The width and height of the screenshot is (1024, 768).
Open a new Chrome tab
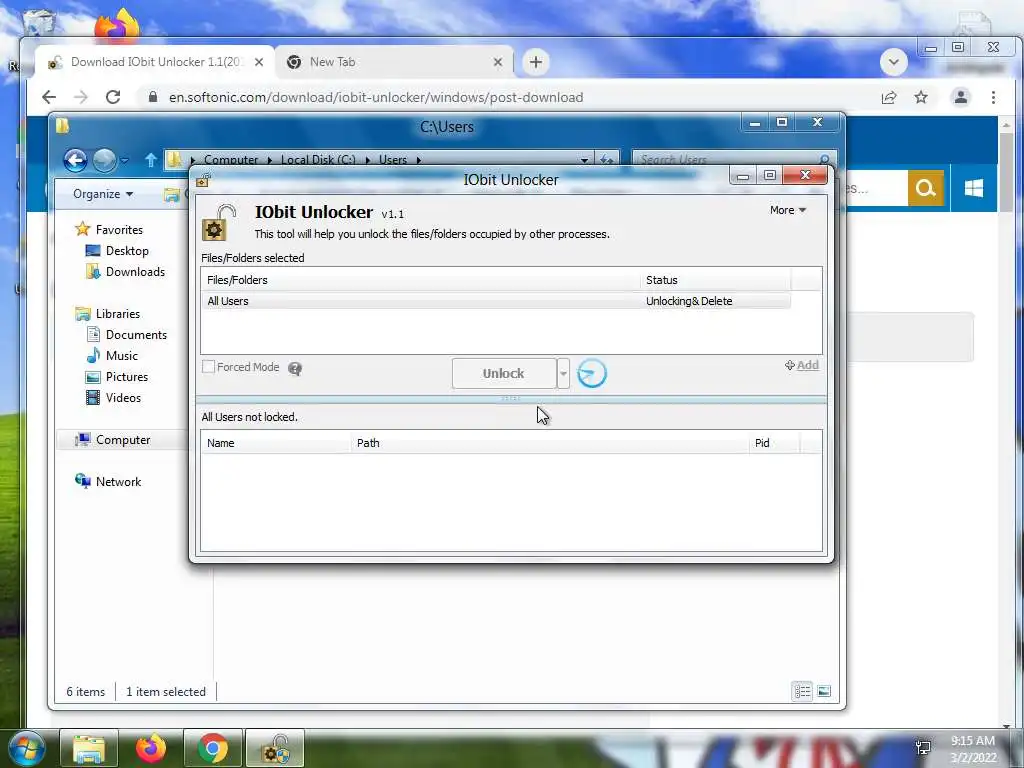click(536, 62)
